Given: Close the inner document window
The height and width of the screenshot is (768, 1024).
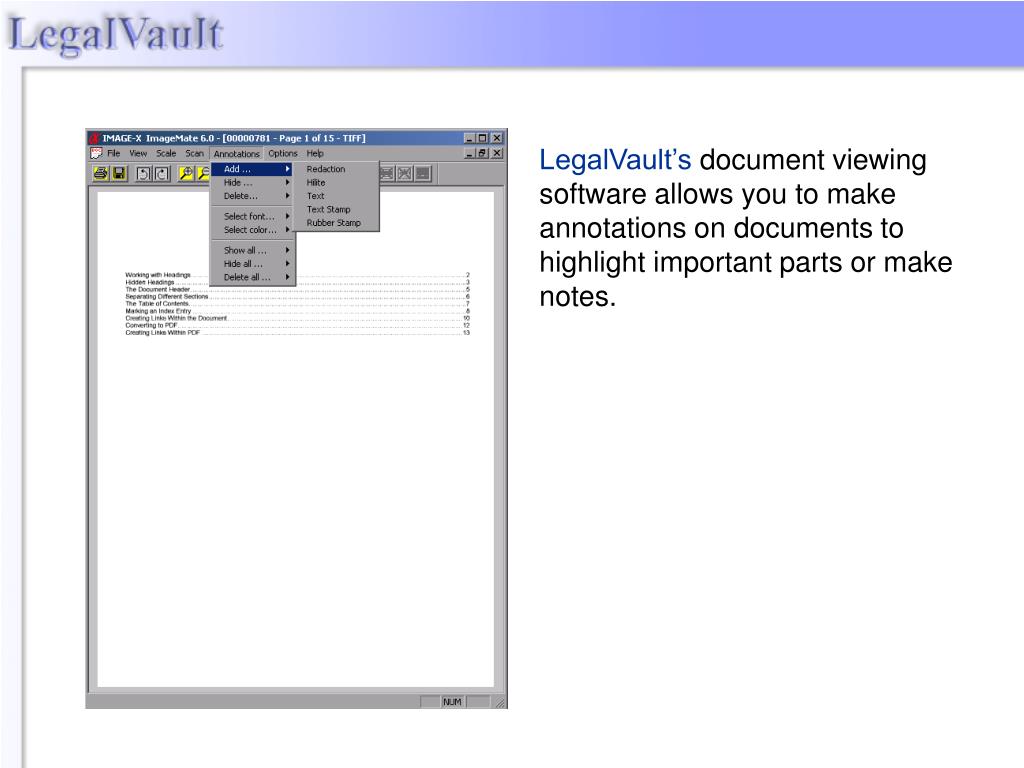Looking at the screenshot, I should pos(496,153).
